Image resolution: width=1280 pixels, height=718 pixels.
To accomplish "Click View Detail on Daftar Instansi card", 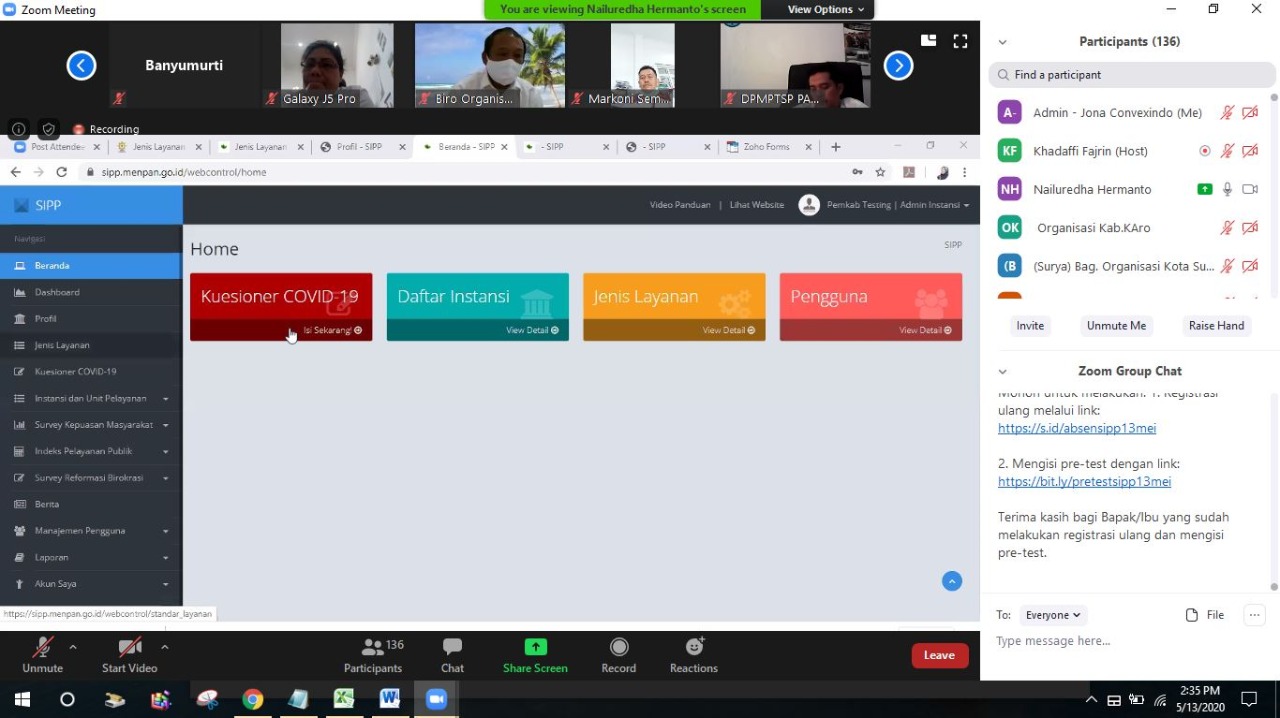I will click(x=532, y=330).
